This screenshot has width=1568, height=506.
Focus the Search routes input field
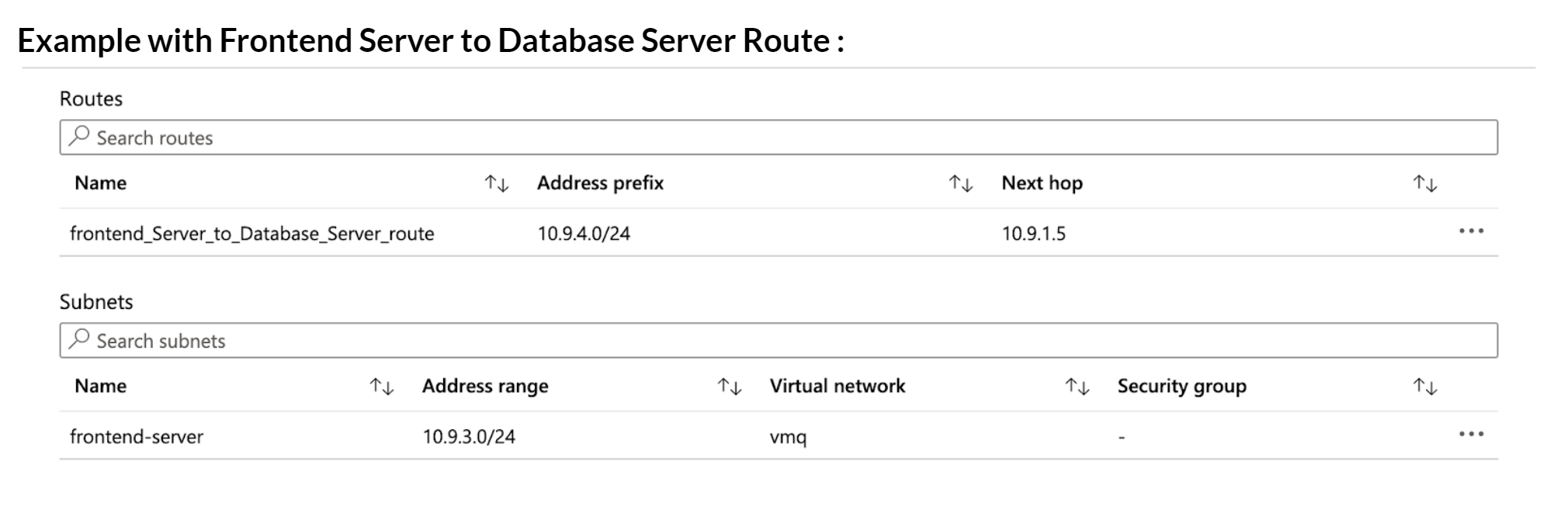tap(776, 137)
